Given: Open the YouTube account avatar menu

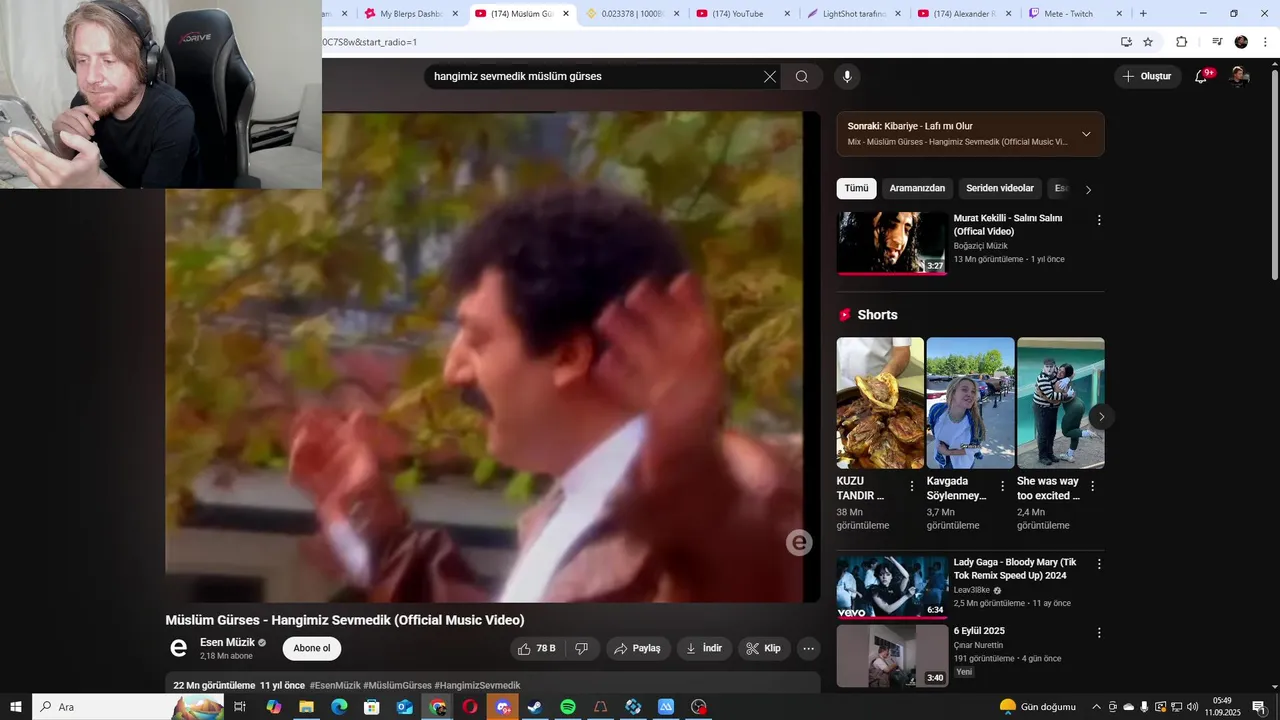Looking at the screenshot, I should 1239,76.
